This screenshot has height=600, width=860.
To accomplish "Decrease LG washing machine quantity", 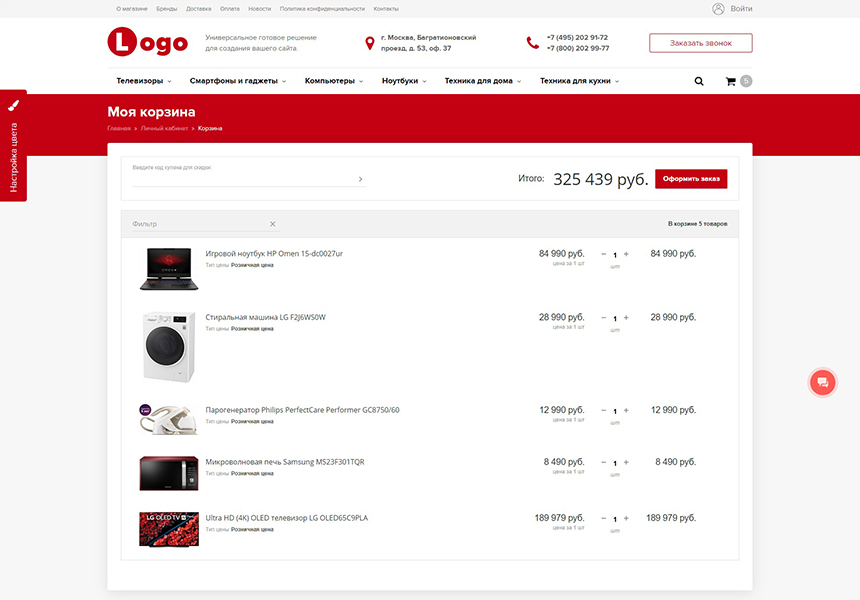I will [x=604, y=318].
